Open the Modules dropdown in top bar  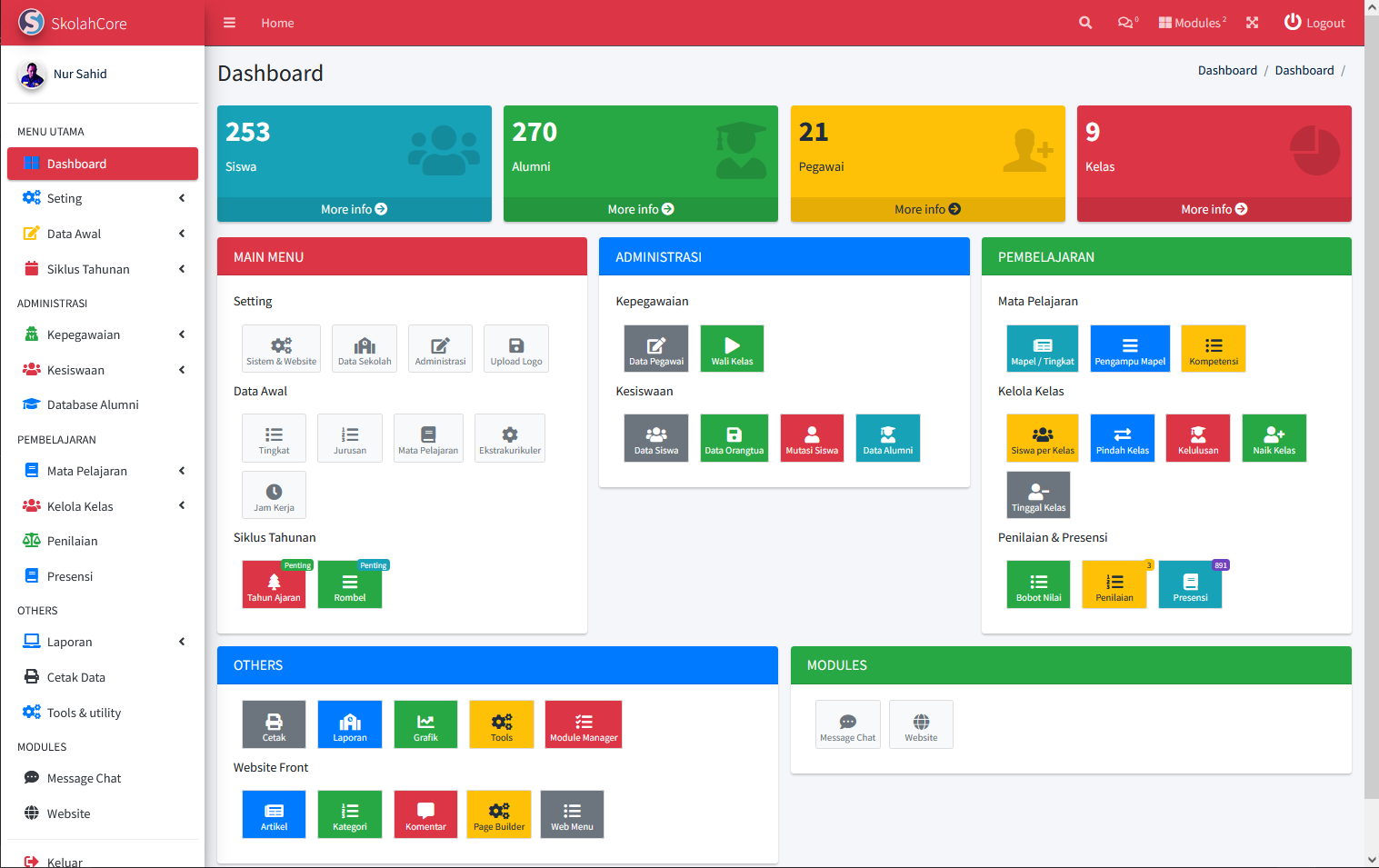point(1192,23)
